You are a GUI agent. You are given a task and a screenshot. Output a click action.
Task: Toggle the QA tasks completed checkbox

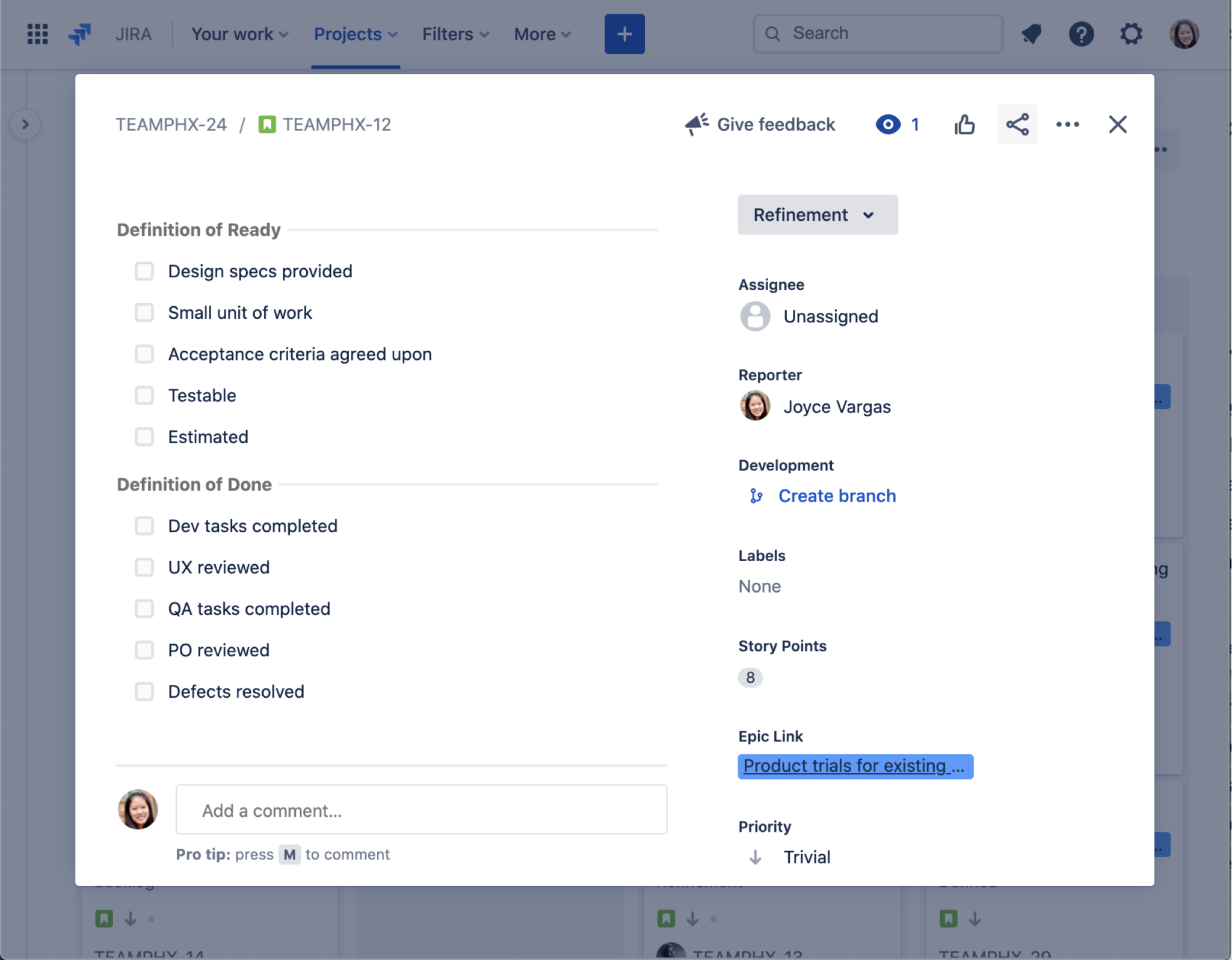143,608
